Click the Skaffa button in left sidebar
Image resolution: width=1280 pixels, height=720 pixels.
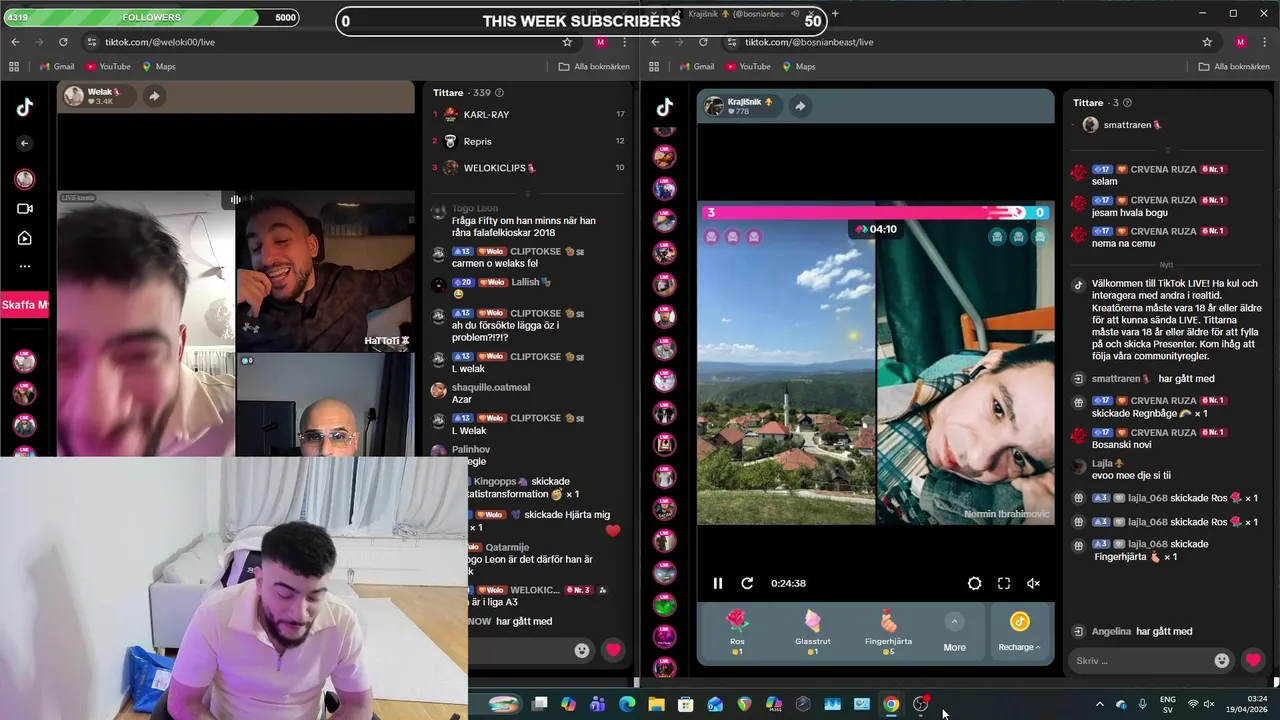pyautogui.click(x=25, y=305)
